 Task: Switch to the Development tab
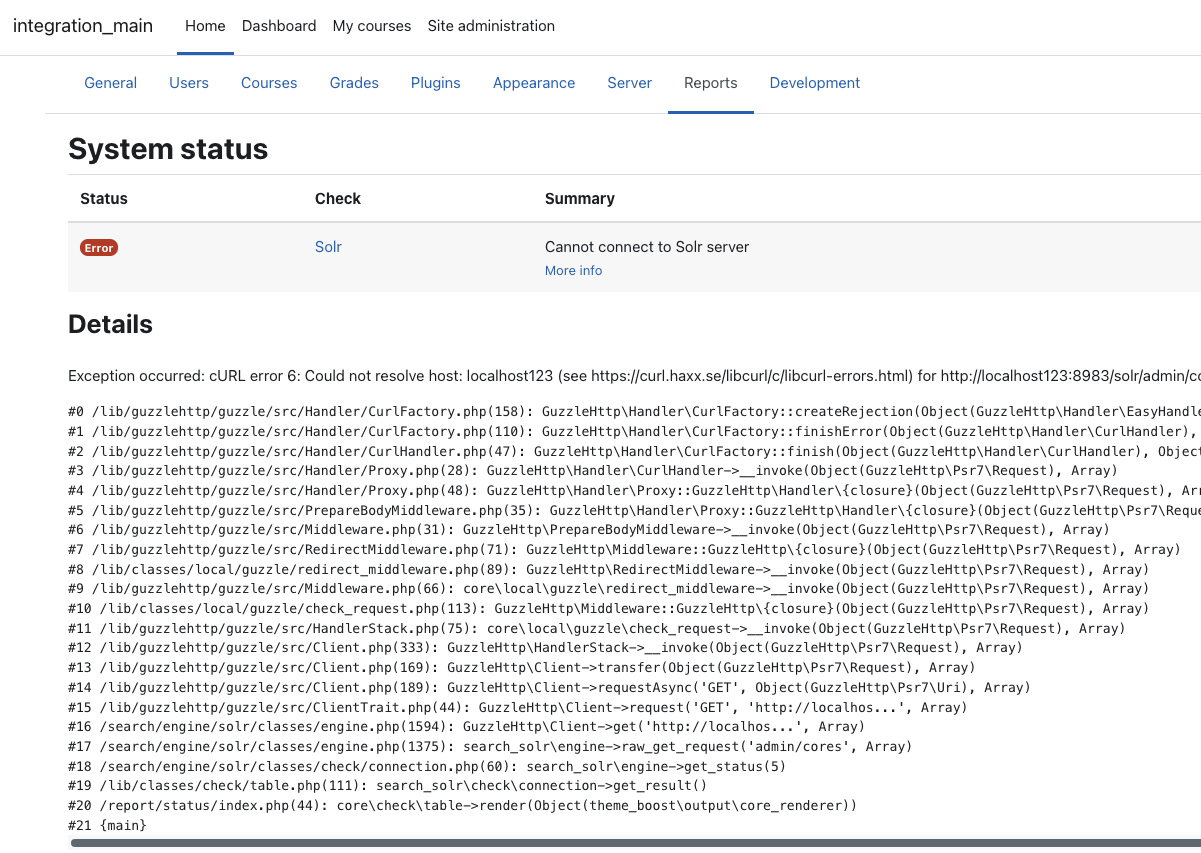pyautogui.click(x=815, y=83)
